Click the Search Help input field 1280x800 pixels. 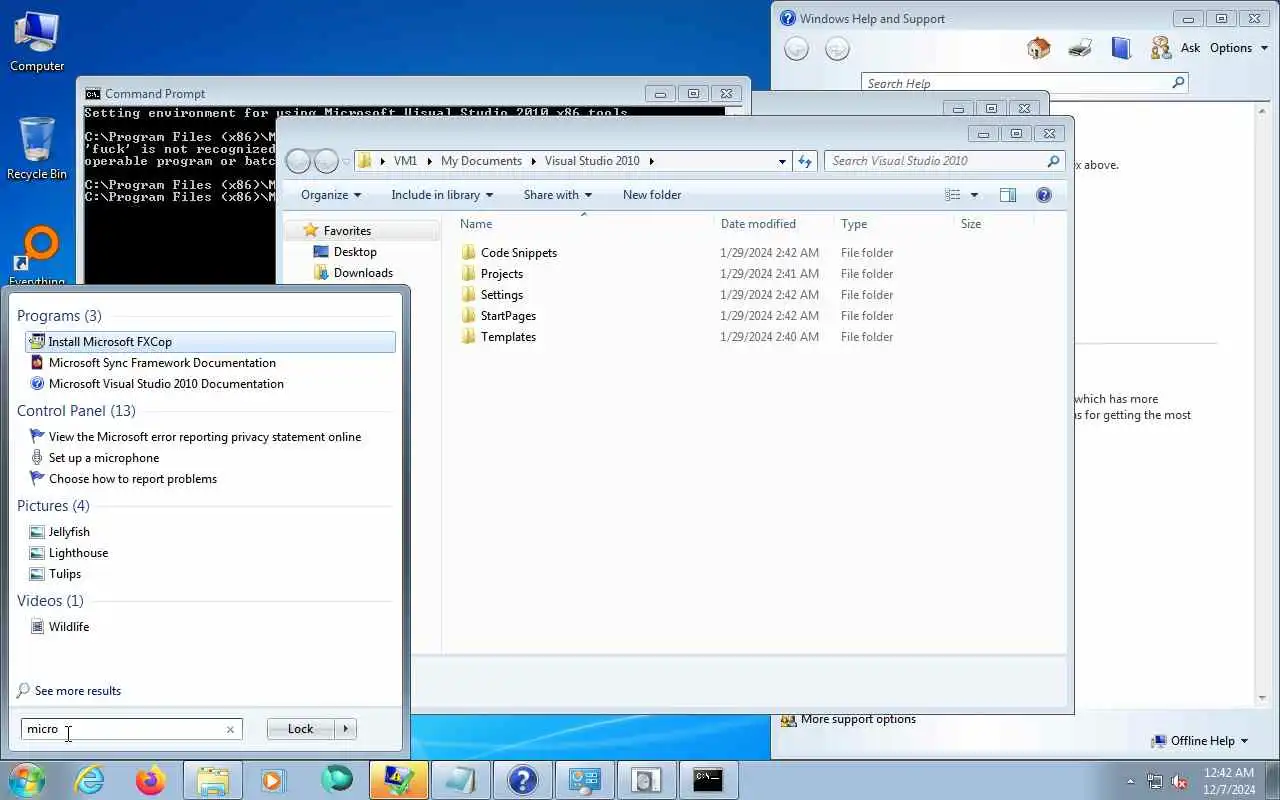1015,84
